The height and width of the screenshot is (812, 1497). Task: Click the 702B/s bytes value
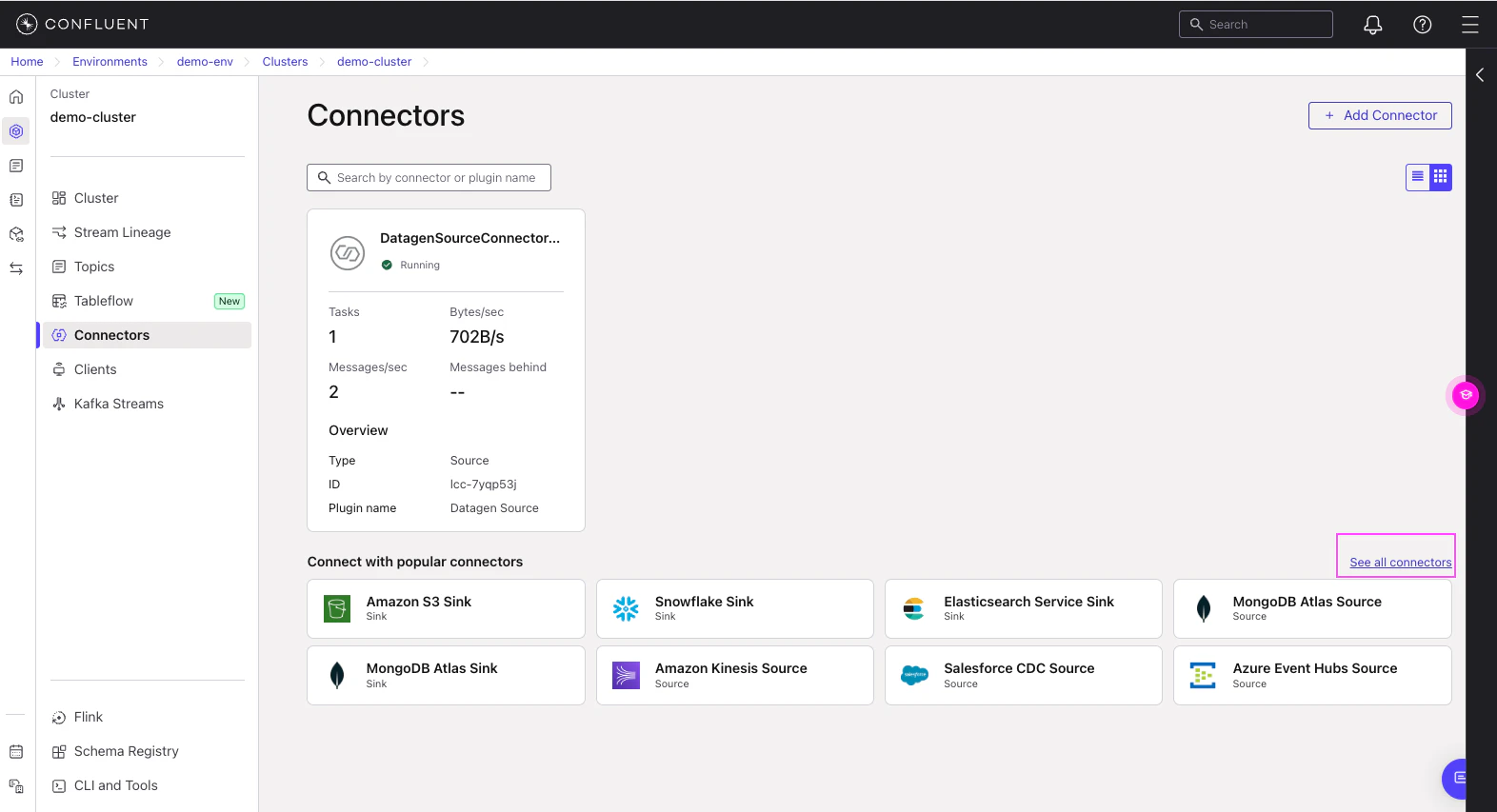pyautogui.click(x=477, y=337)
